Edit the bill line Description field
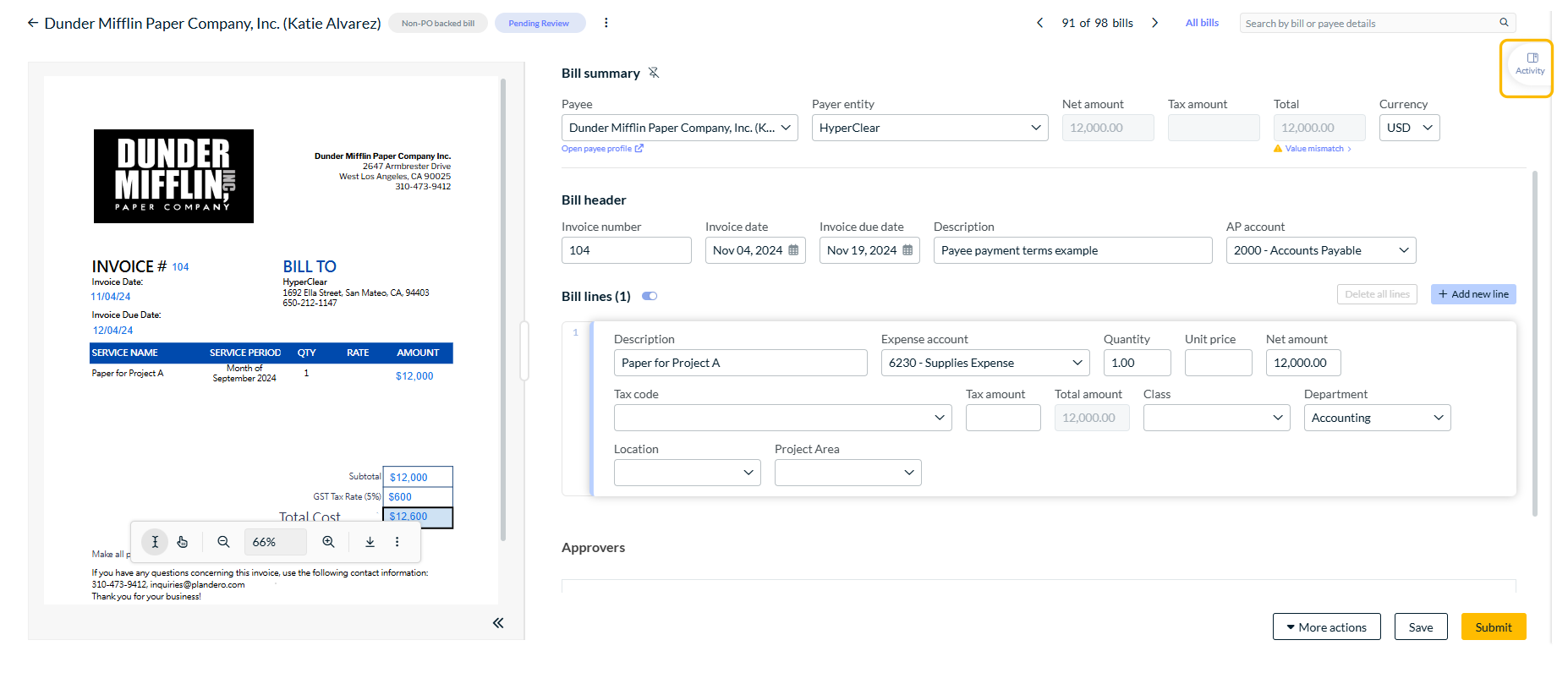The height and width of the screenshot is (673, 1568). [x=741, y=363]
